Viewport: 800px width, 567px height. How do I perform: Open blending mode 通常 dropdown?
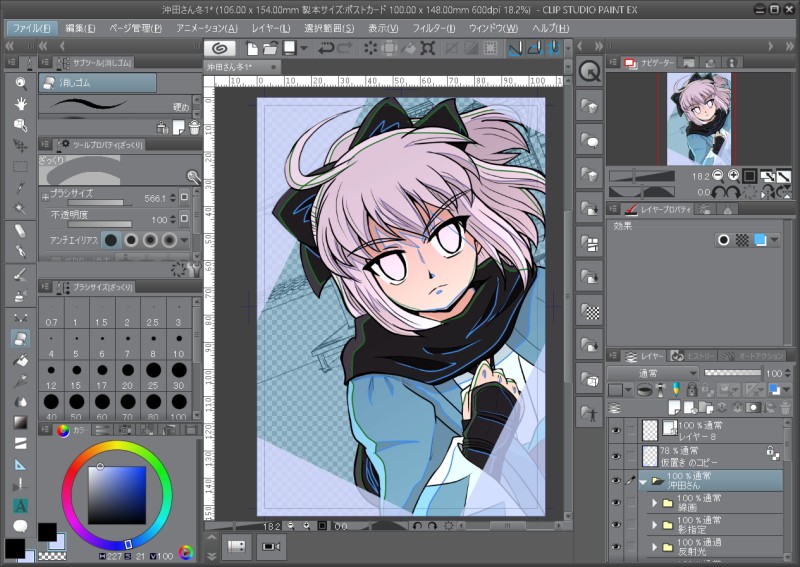653,373
